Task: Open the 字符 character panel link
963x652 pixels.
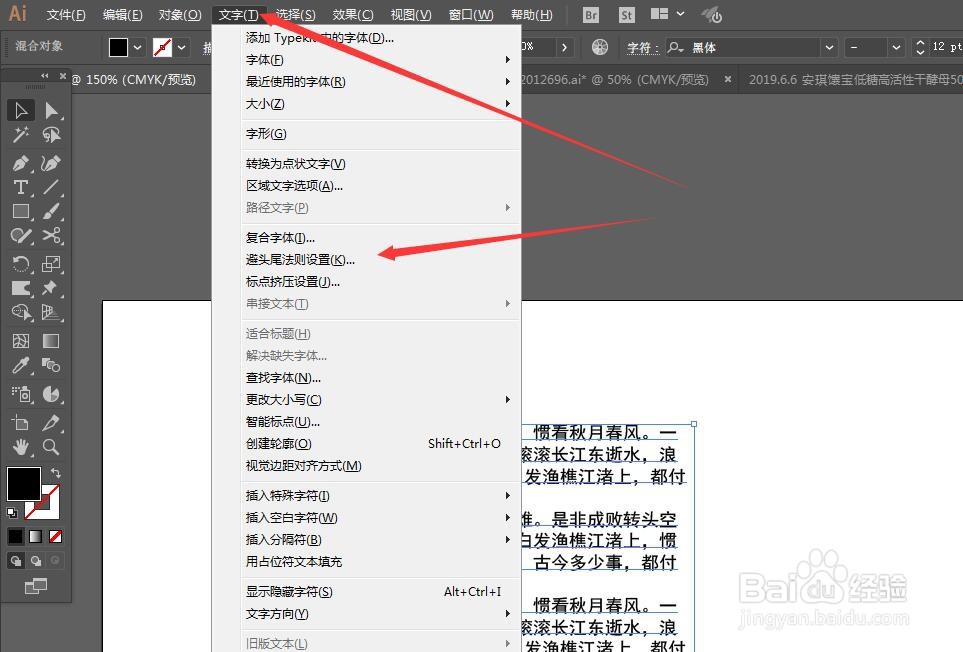Action: tap(642, 48)
